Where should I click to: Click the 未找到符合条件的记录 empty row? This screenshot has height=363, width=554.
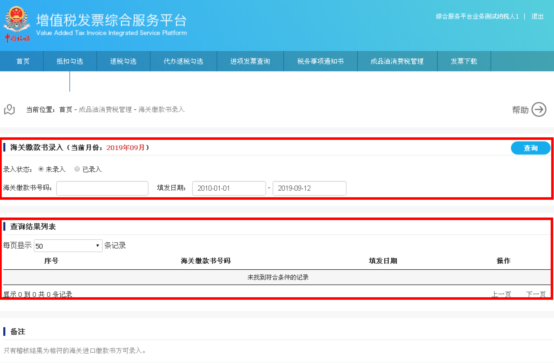277,277
